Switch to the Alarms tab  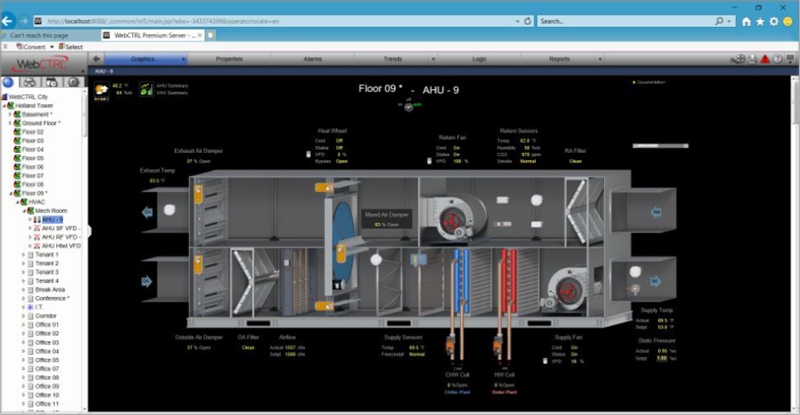[312, 59]
